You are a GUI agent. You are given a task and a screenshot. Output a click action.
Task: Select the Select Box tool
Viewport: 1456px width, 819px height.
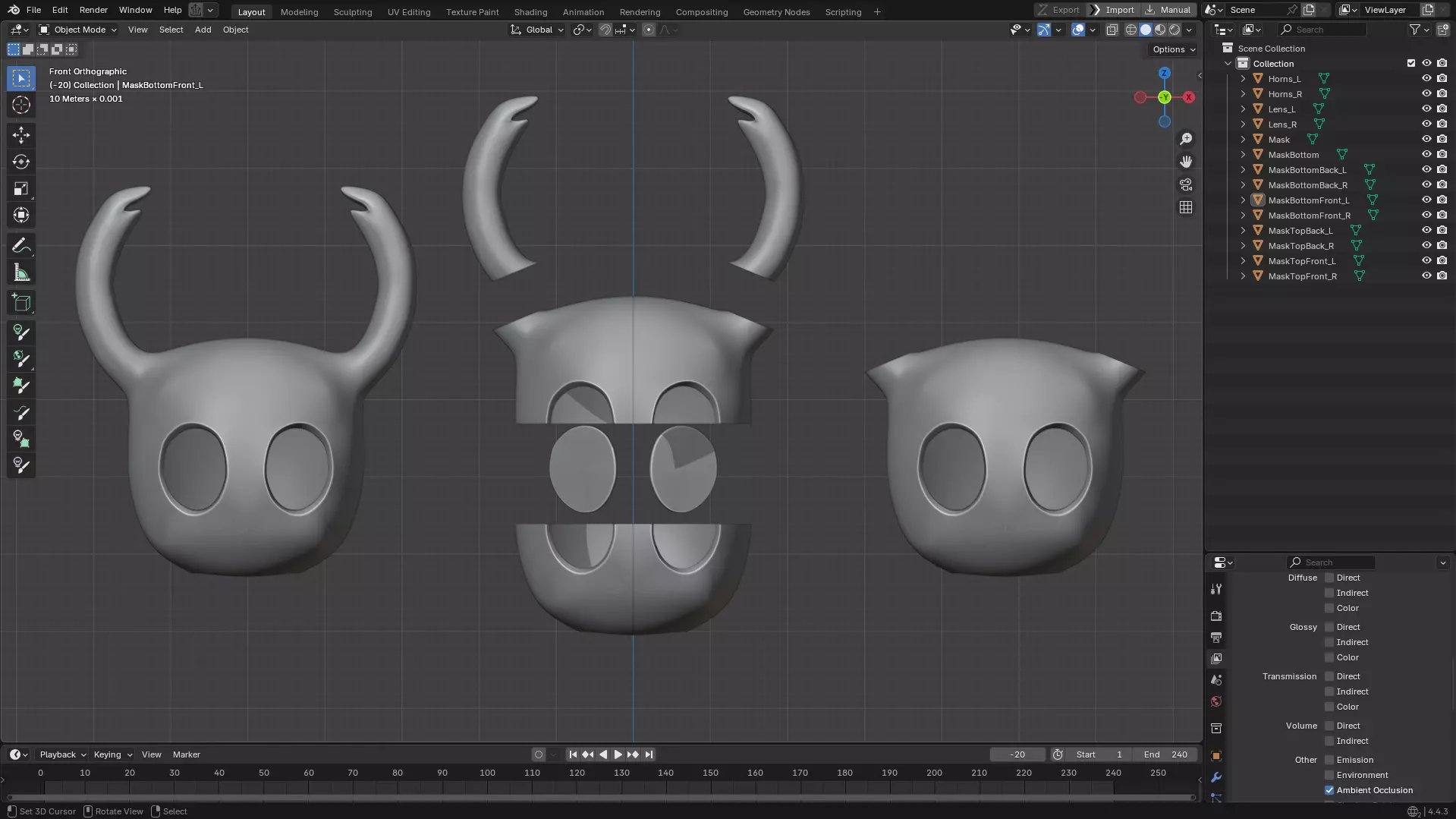21,78
